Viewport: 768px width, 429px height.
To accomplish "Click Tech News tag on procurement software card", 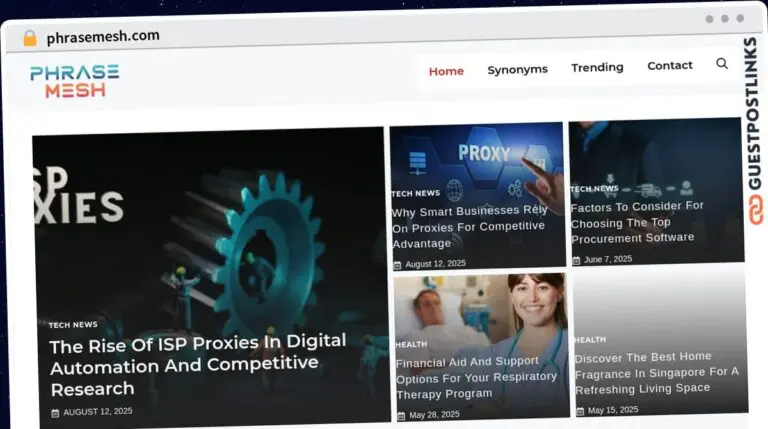I will click(x=595, y=189).
